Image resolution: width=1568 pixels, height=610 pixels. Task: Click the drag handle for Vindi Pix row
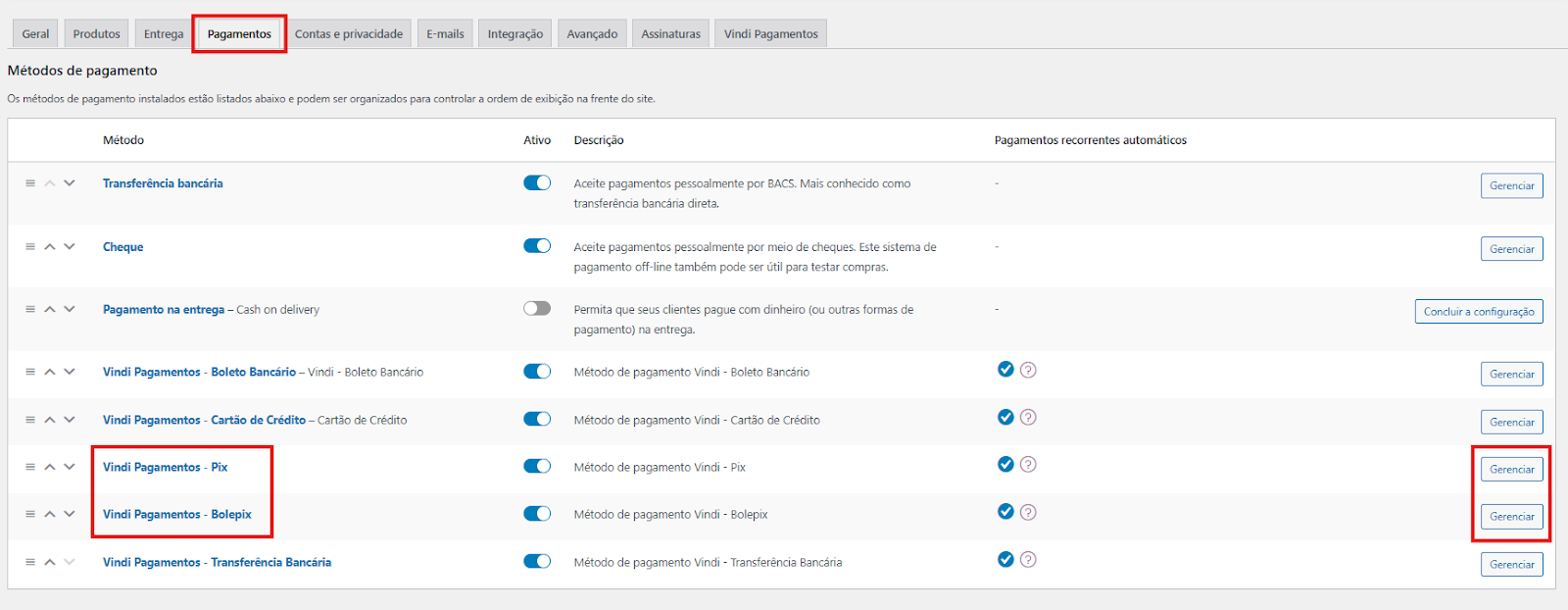(30, 467)
